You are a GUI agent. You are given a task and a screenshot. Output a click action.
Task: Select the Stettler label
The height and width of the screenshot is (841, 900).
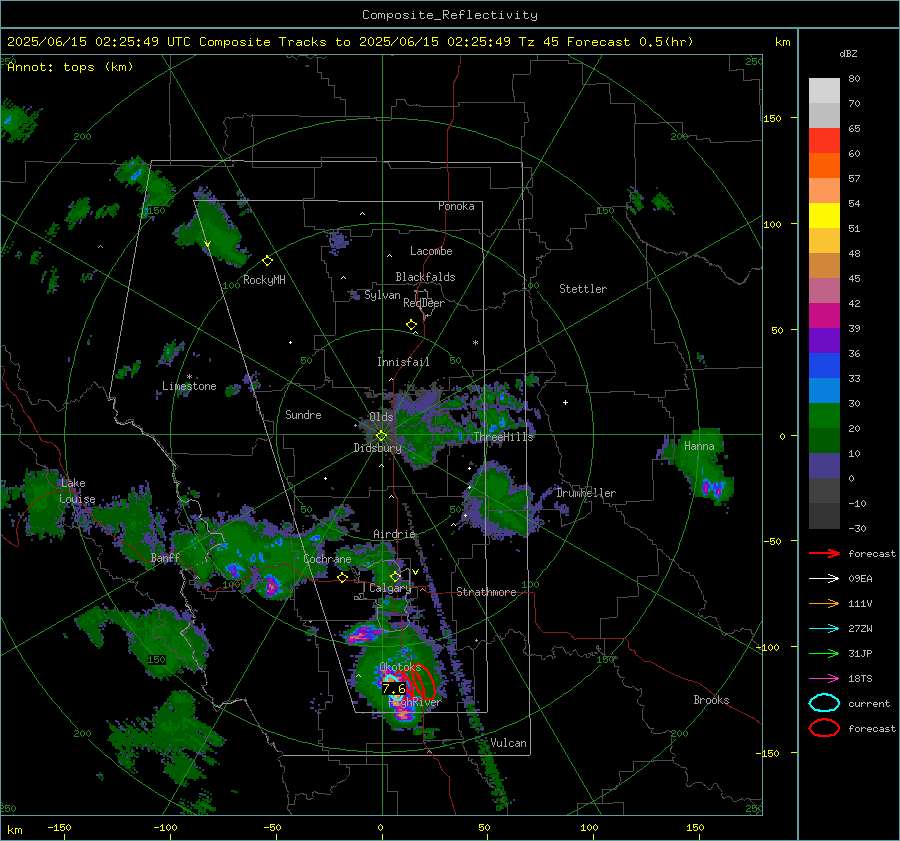pos(583,289)
